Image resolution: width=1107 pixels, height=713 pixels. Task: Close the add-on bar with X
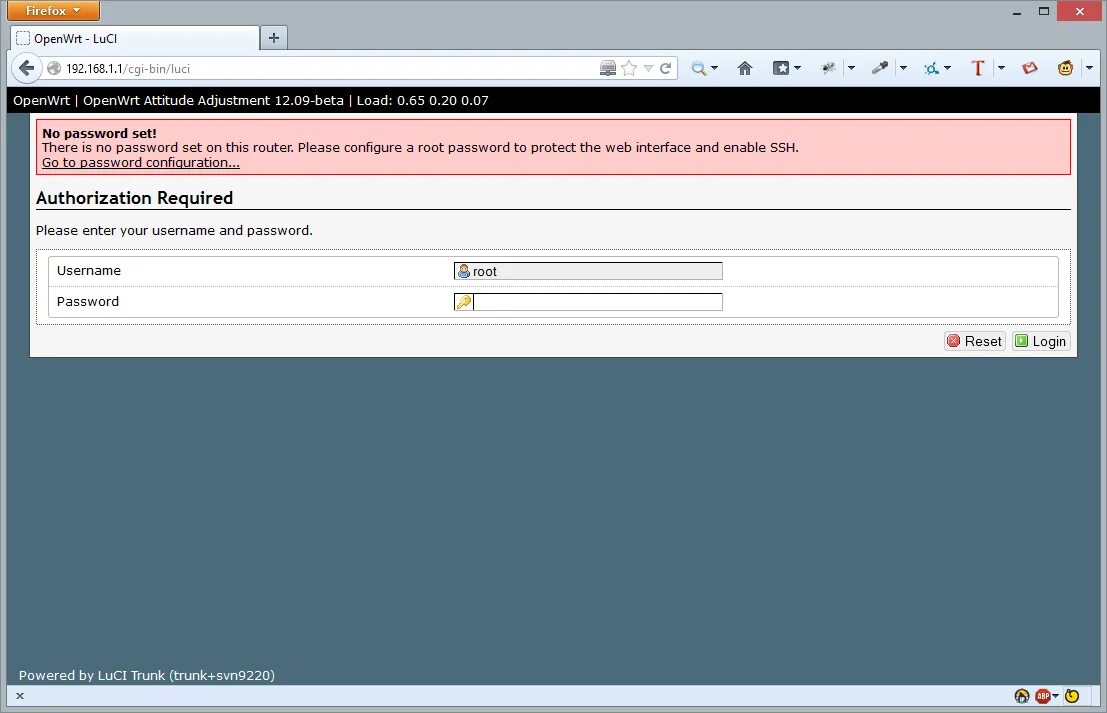20,696
